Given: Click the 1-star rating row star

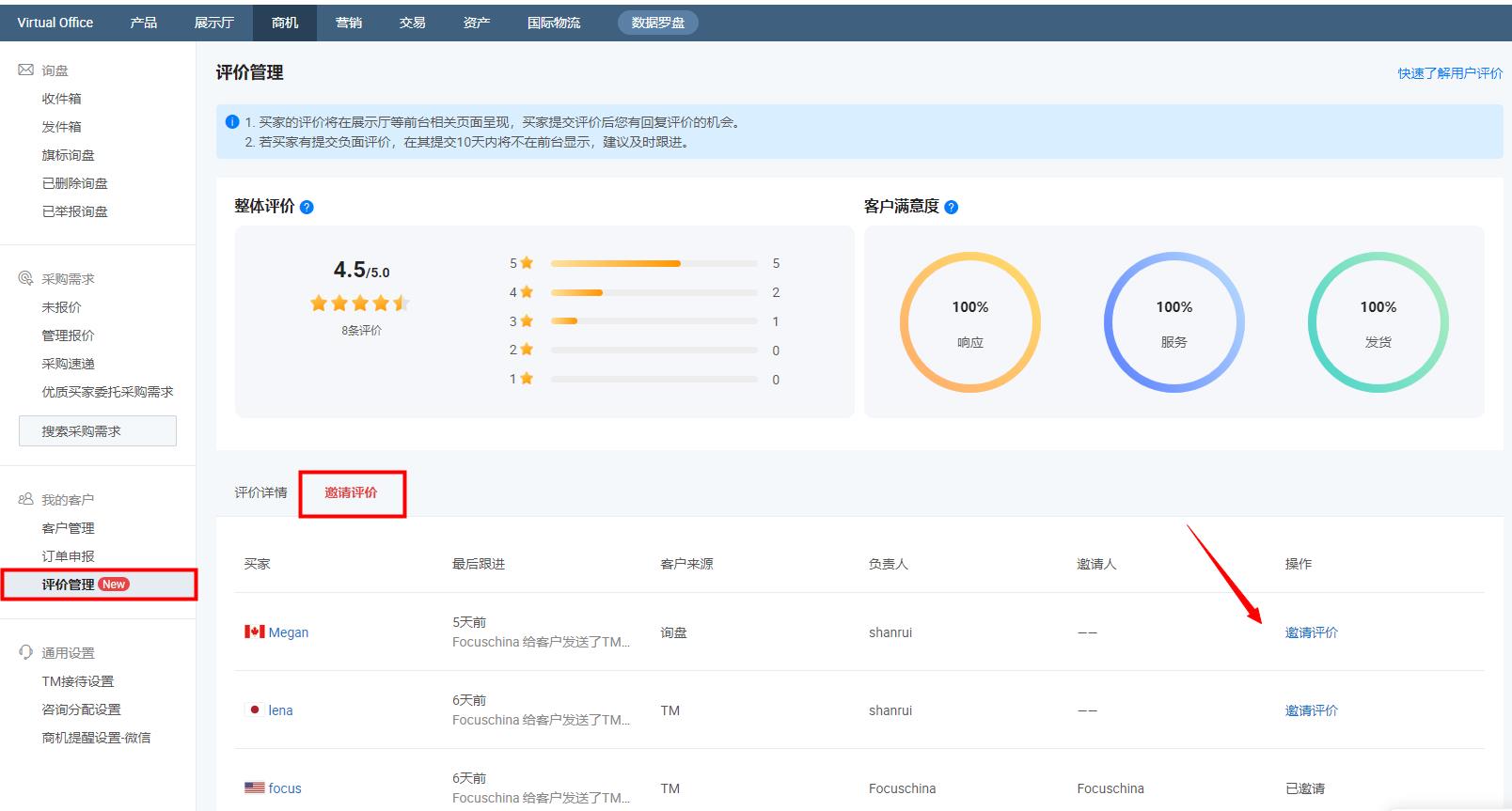Looking at the screenshot, I should click(x=527, y=379).
